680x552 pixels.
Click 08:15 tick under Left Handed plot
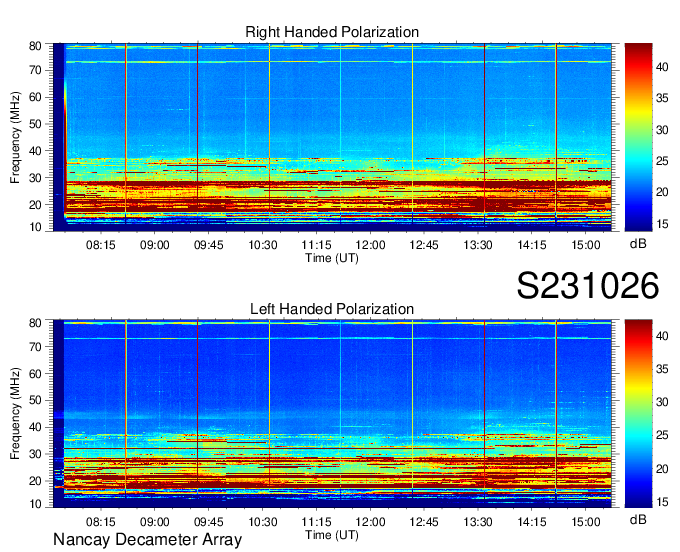[101, 522]
